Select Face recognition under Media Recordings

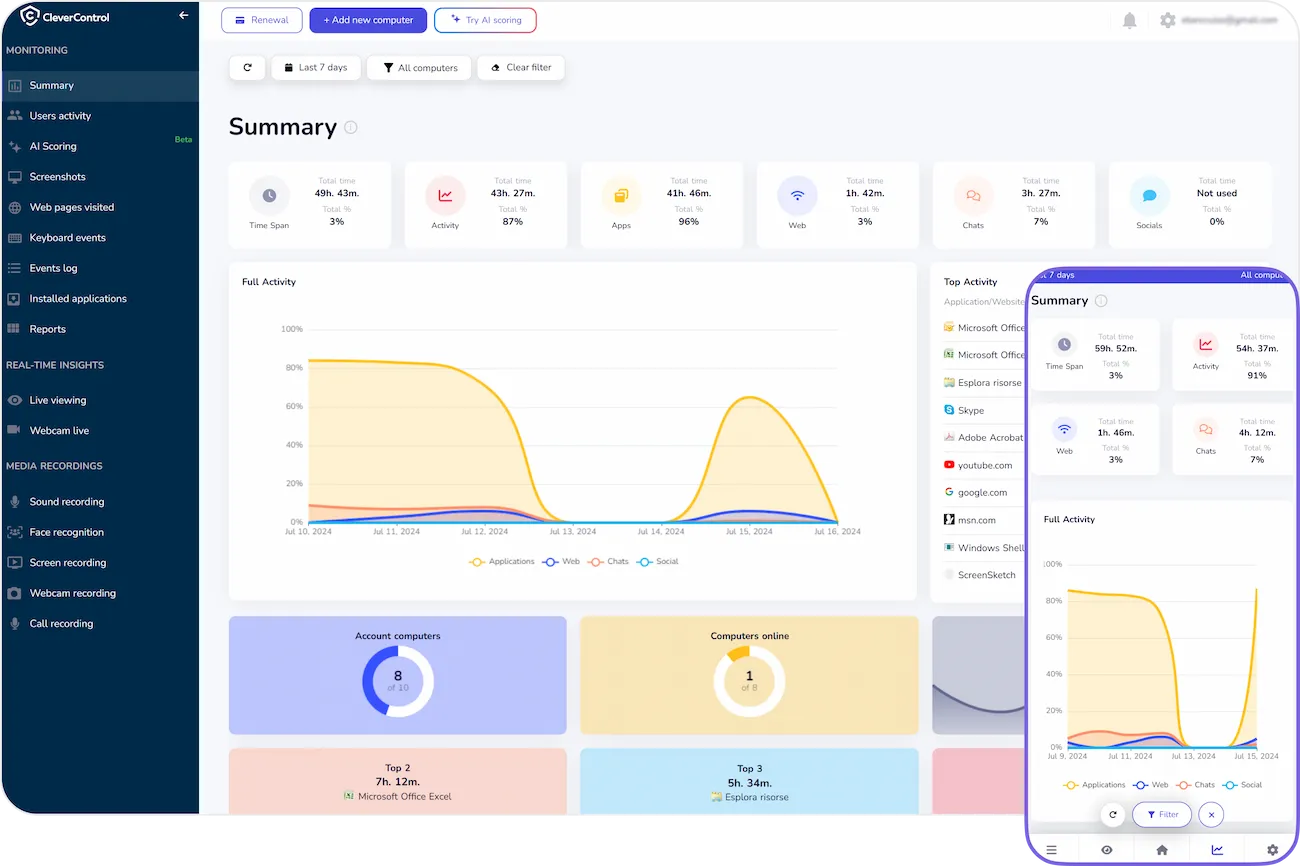[x=66, y=532]
